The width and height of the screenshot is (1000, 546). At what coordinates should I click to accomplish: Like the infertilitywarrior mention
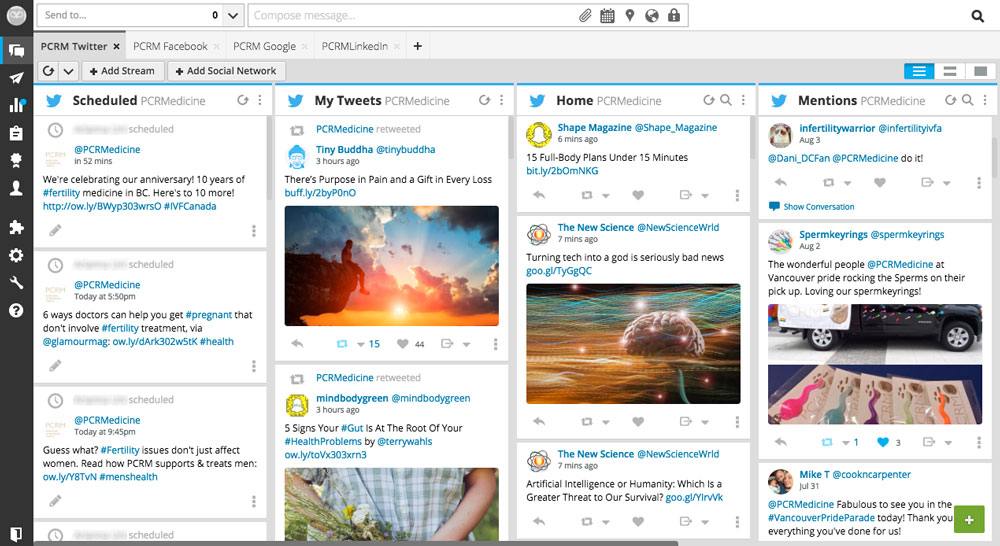pos(879,182)
